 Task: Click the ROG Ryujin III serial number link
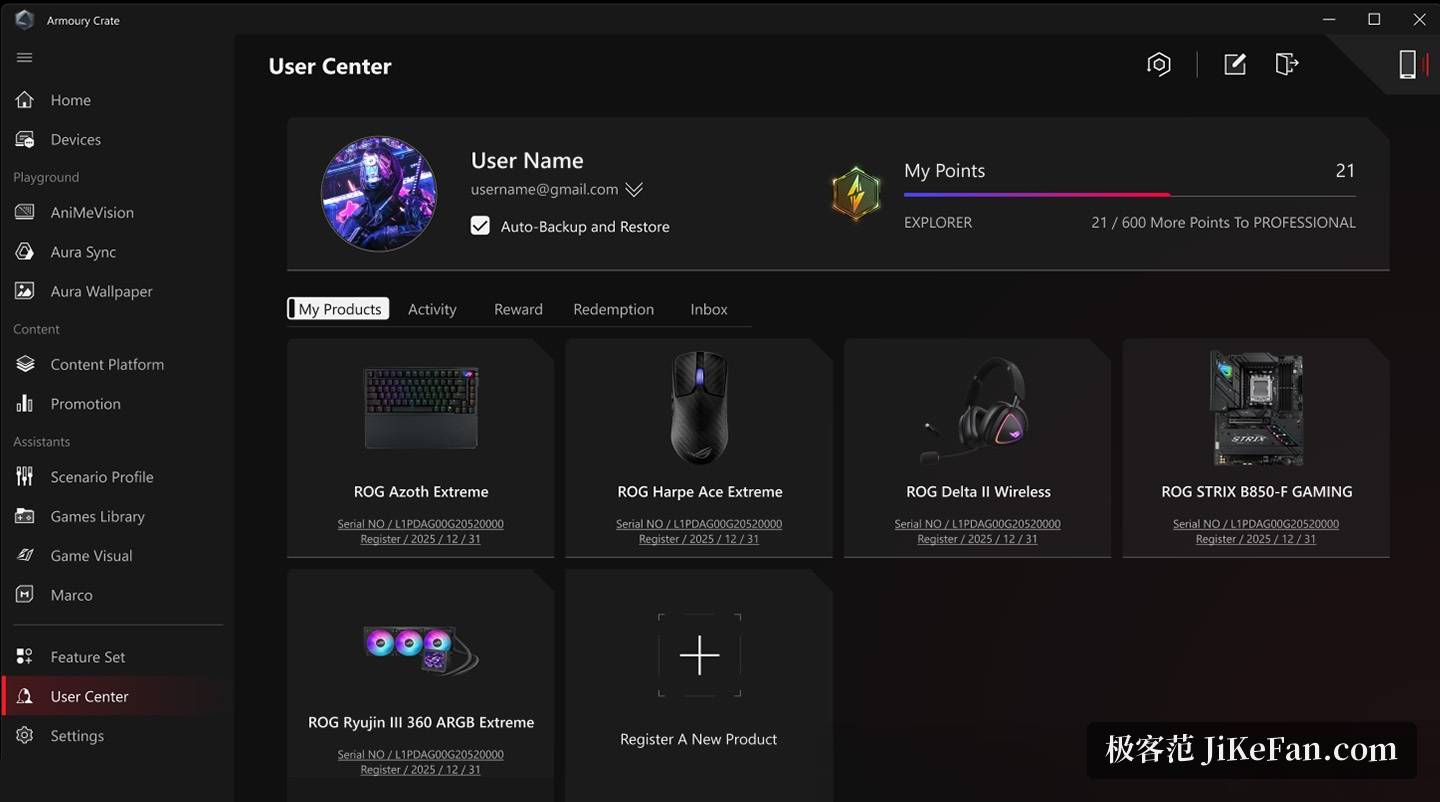pyautogui.click(x=421, y=755)
